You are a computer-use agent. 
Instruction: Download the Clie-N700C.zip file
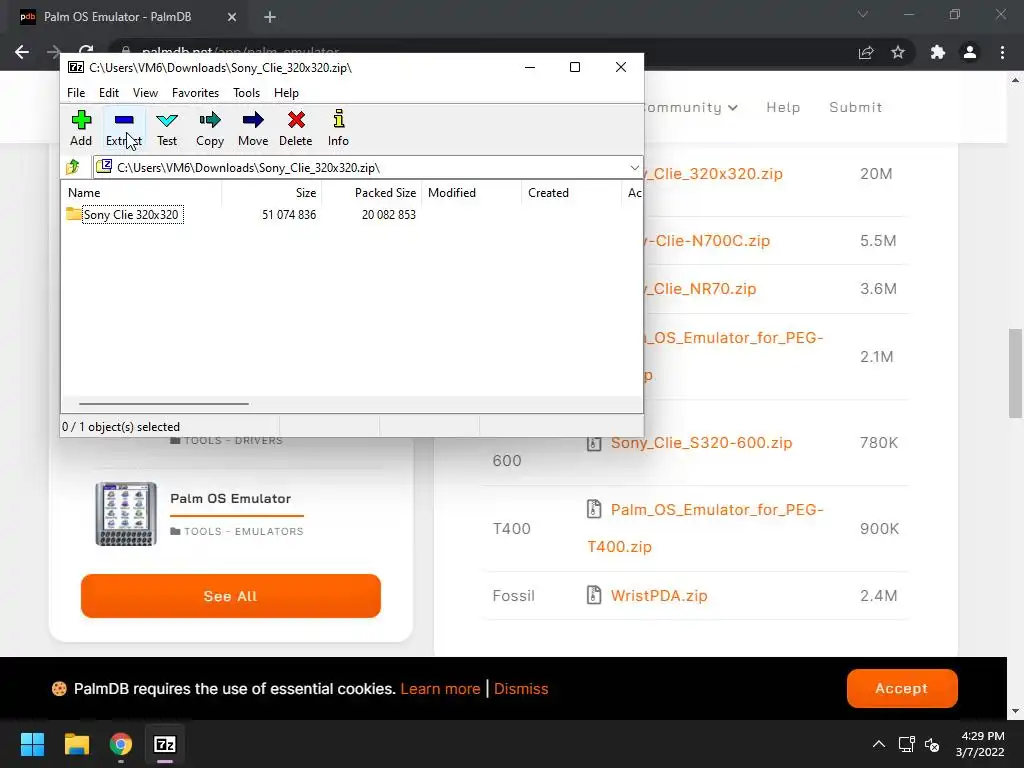pos(708,240)
